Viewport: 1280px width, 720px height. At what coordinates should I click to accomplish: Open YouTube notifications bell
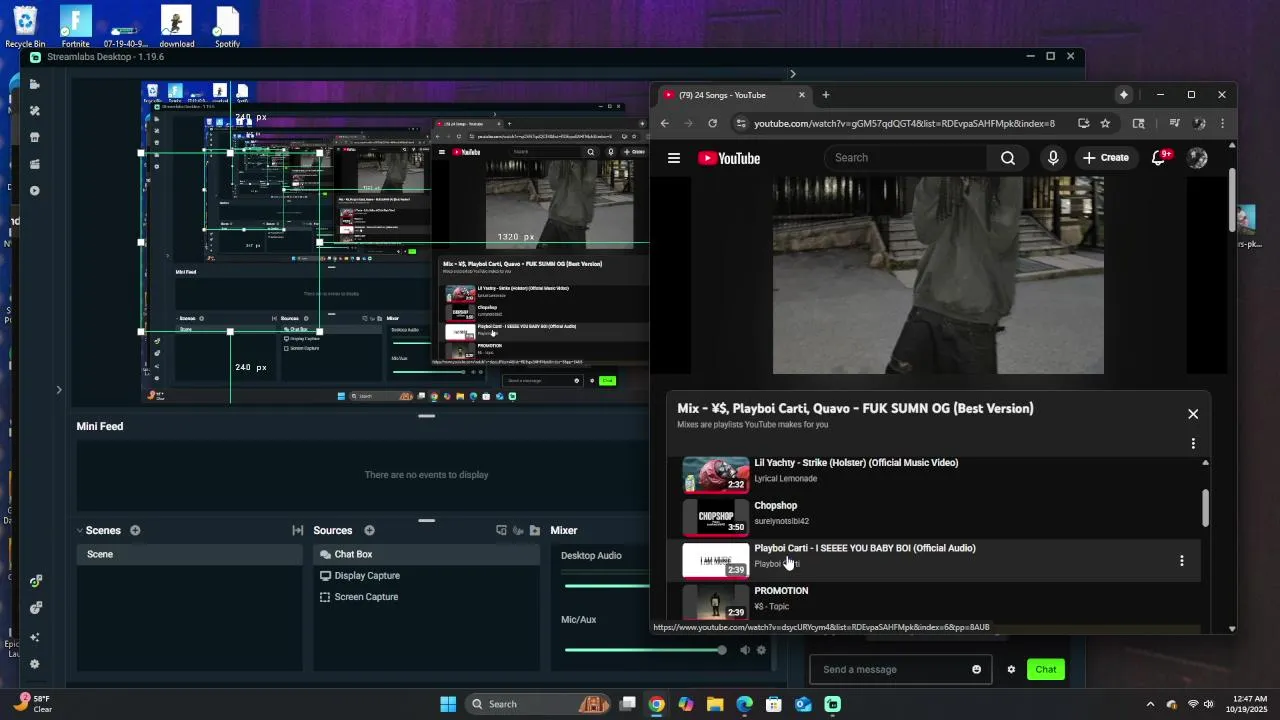pyautogui.click(x=1160, y=158)
